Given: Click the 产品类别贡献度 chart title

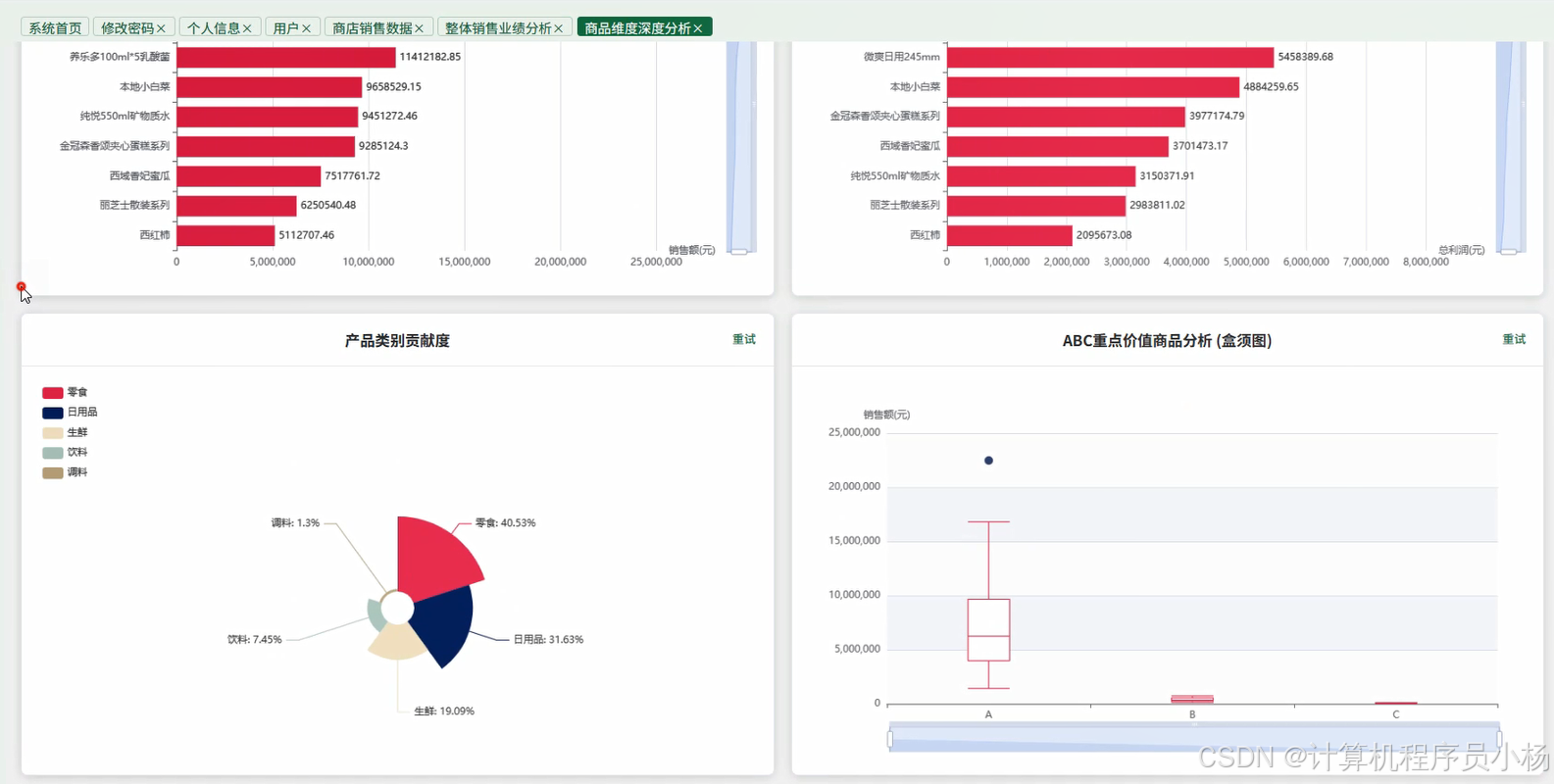Looking at the screenshot, I should (397, 340).
